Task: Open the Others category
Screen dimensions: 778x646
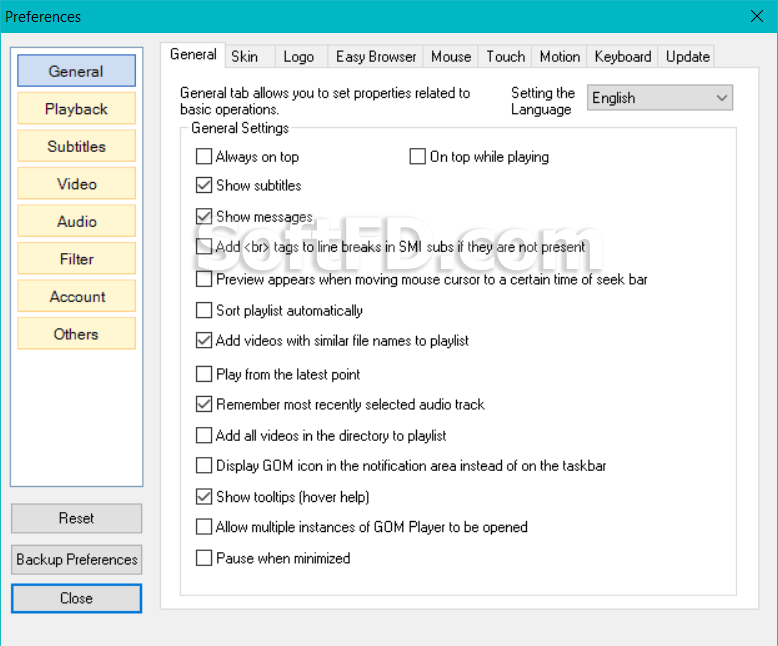Action: tap(76, 334)
